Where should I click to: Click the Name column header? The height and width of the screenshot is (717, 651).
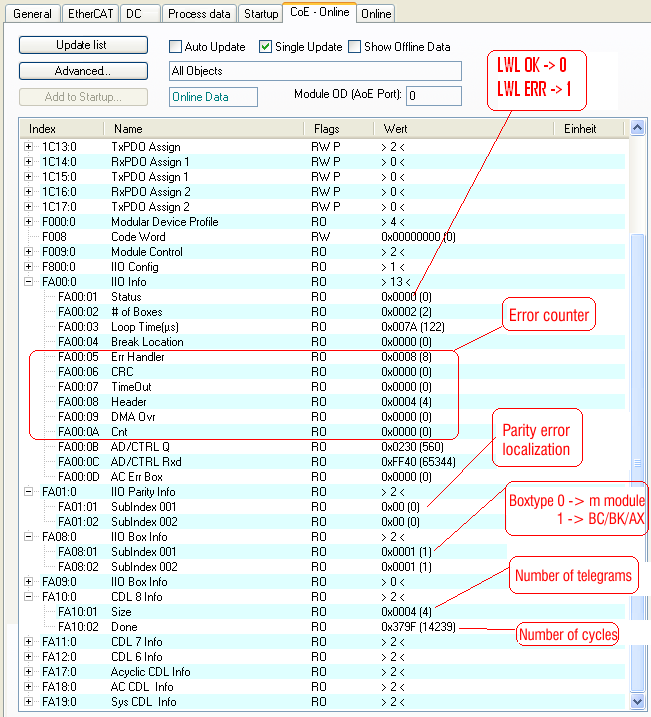(x=204, y=129)
